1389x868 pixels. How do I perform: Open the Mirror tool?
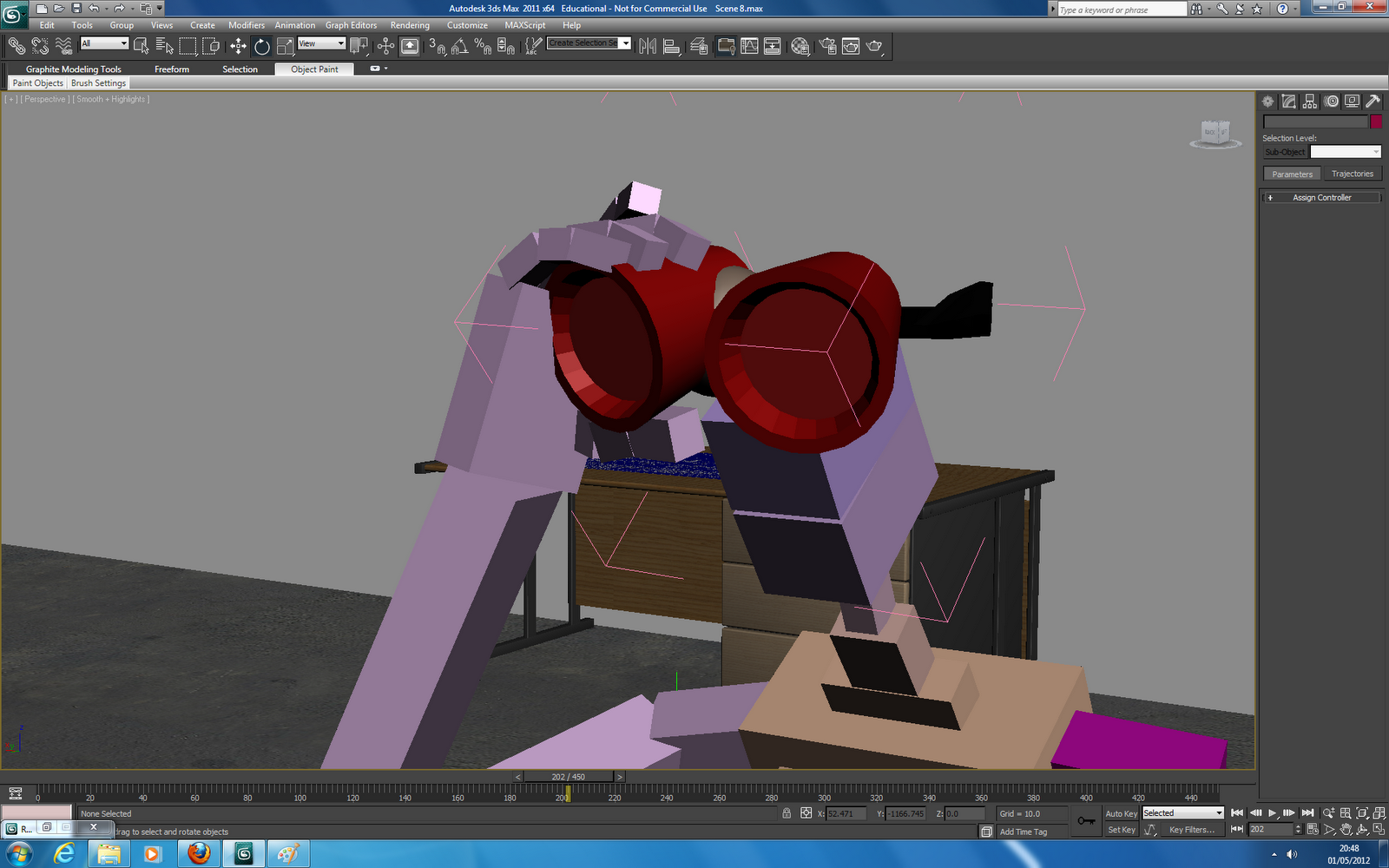[648, 46]
